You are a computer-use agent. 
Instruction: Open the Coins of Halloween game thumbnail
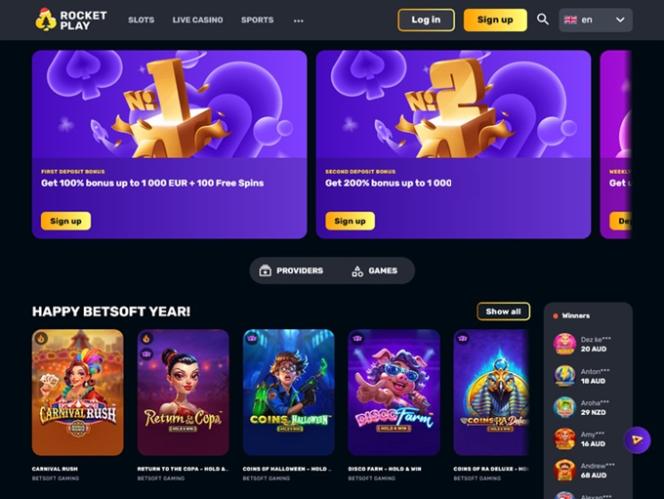click(x=288, y=392)
